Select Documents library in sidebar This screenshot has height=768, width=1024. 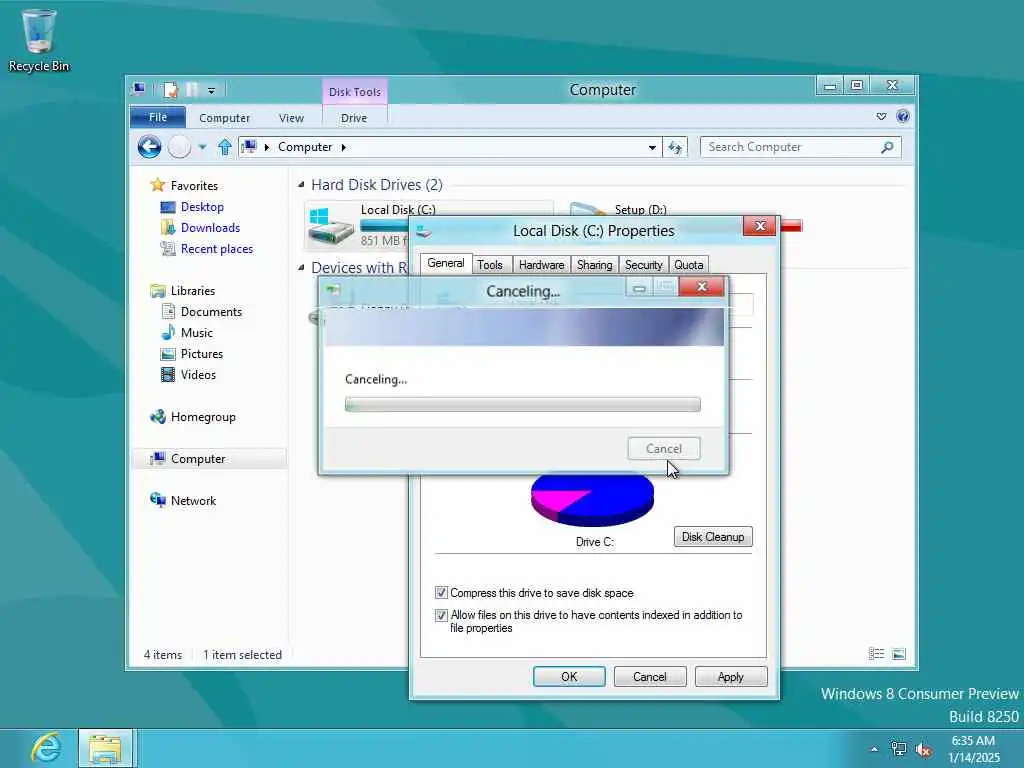(211, 312)
